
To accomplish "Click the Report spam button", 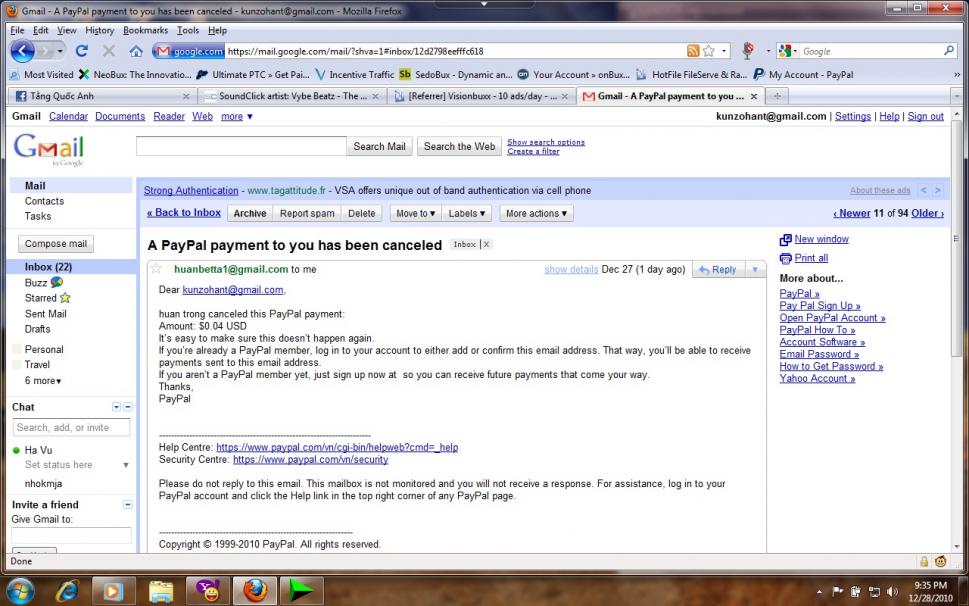I will tap(307, 213).
